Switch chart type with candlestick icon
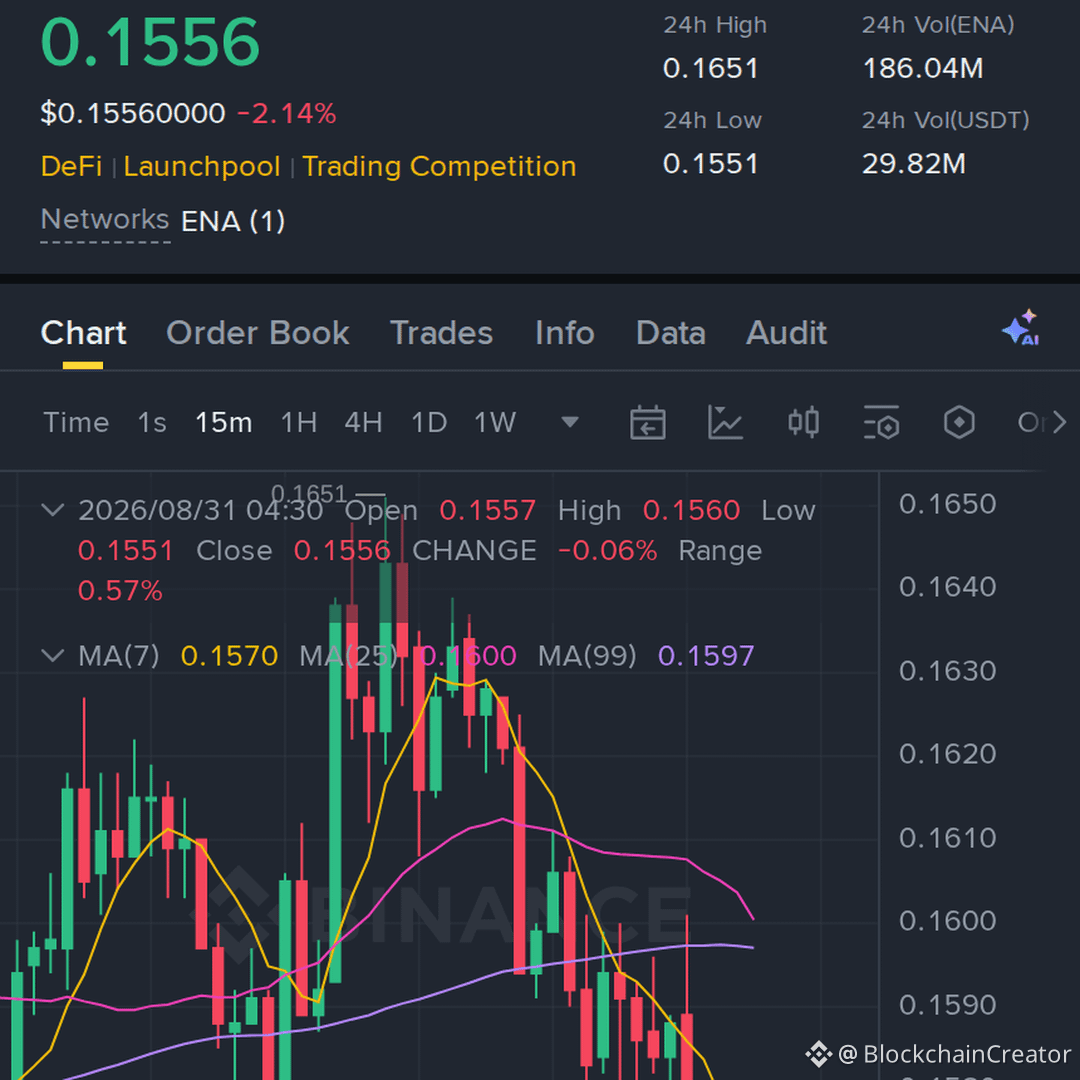 pyautogui.click(x=803, y=422)
